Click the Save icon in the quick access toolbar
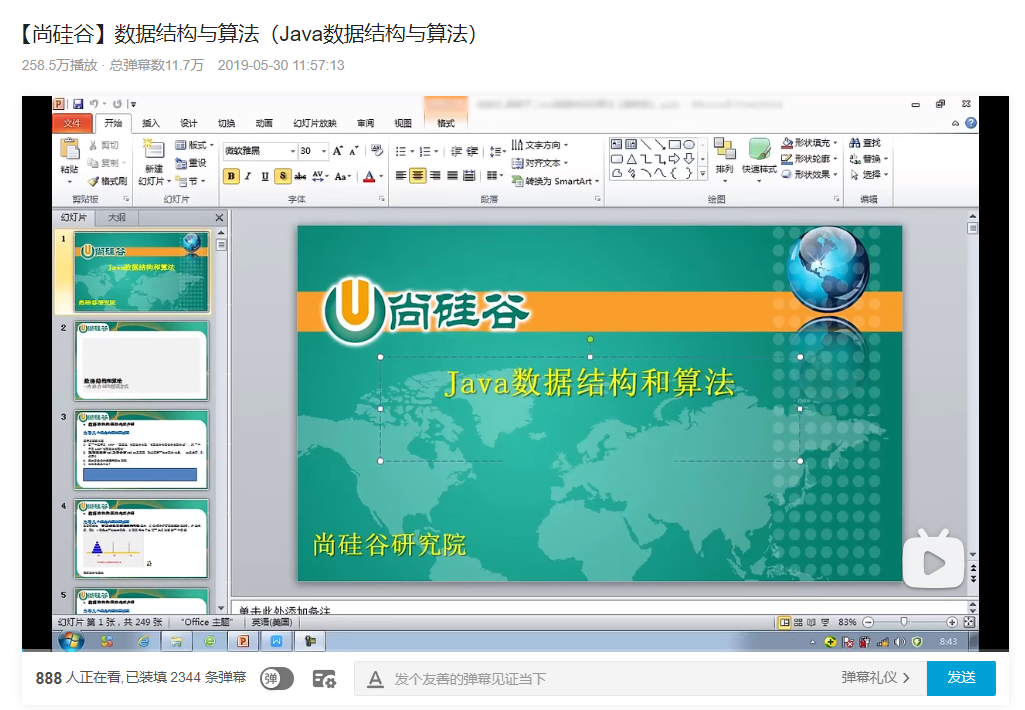1025x710 pixels. click(x=78, y=103)
